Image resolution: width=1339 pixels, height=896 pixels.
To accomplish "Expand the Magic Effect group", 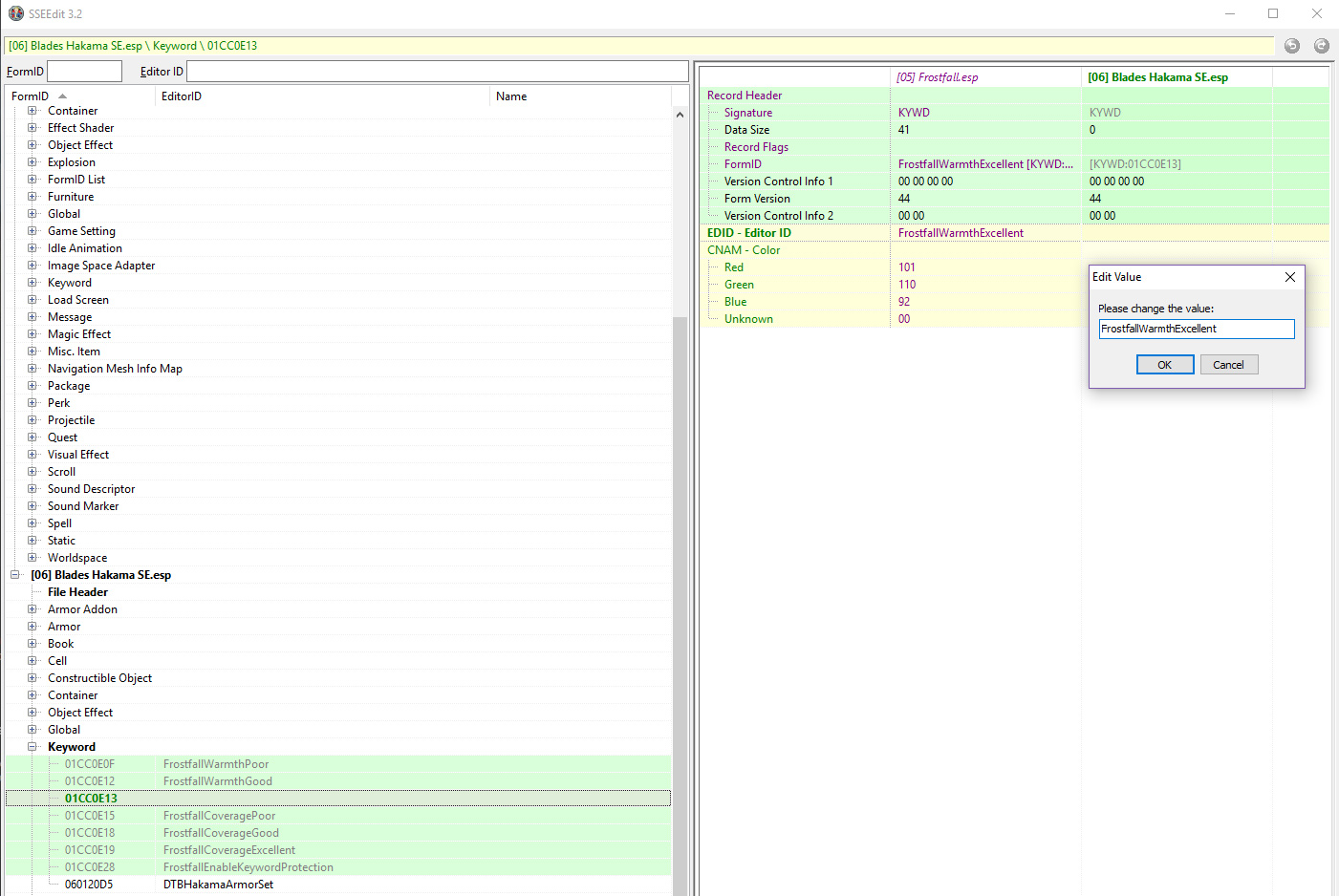I will (32, 334).
